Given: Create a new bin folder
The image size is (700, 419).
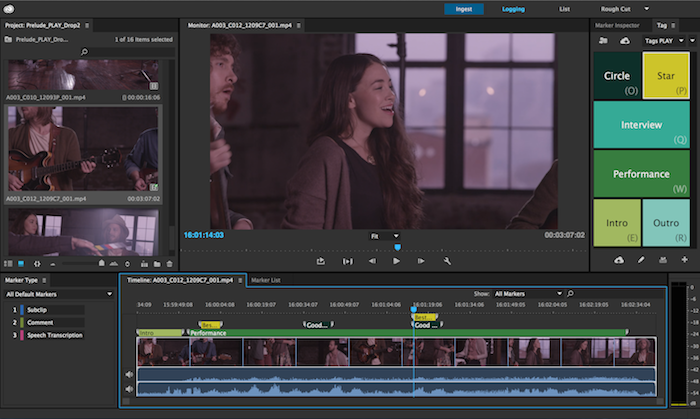Looking at the screenshot, I should [x=157, y=264].
